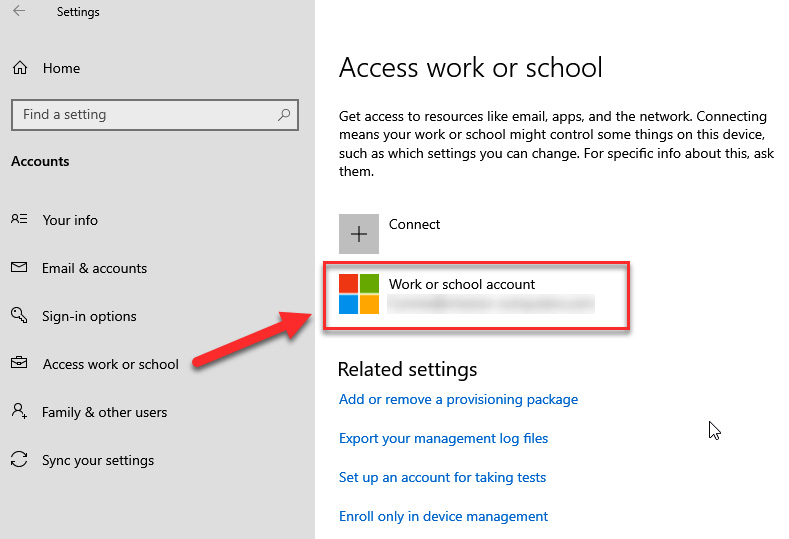Click the Access work or school page title
789x539 pixels.
point(470,67)
